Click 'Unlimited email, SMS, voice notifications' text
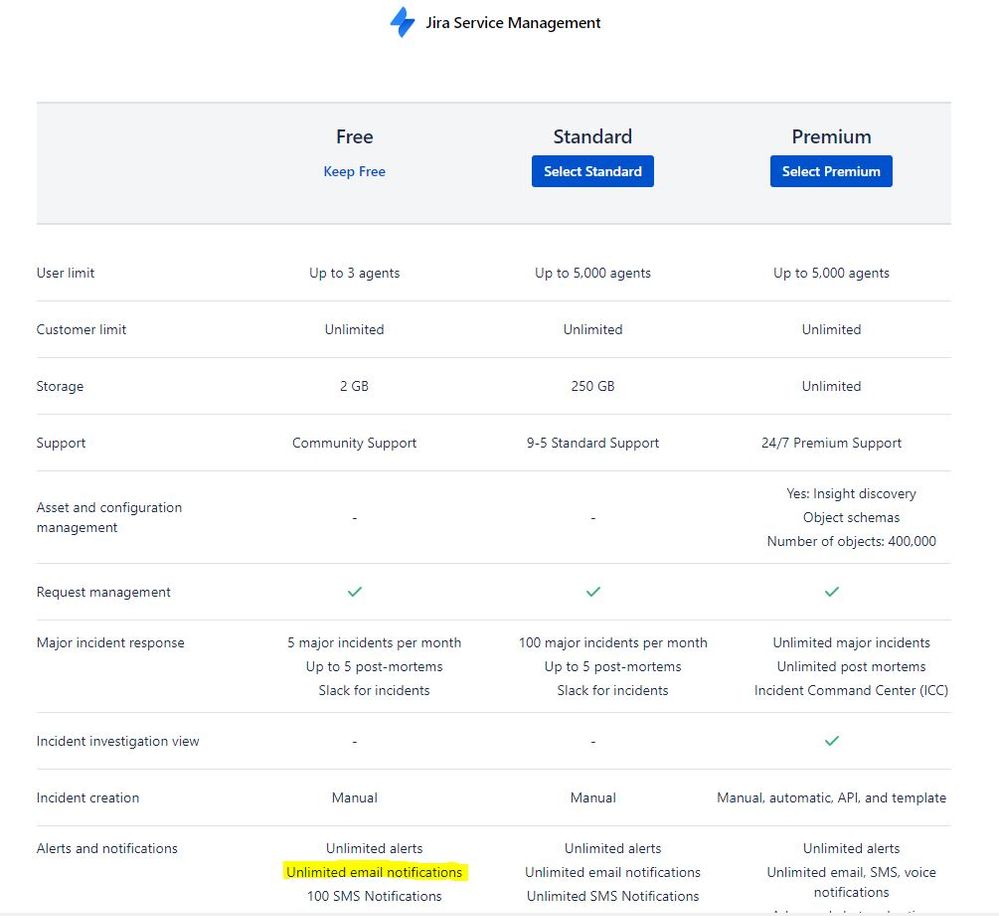 [x=851, y=882]
